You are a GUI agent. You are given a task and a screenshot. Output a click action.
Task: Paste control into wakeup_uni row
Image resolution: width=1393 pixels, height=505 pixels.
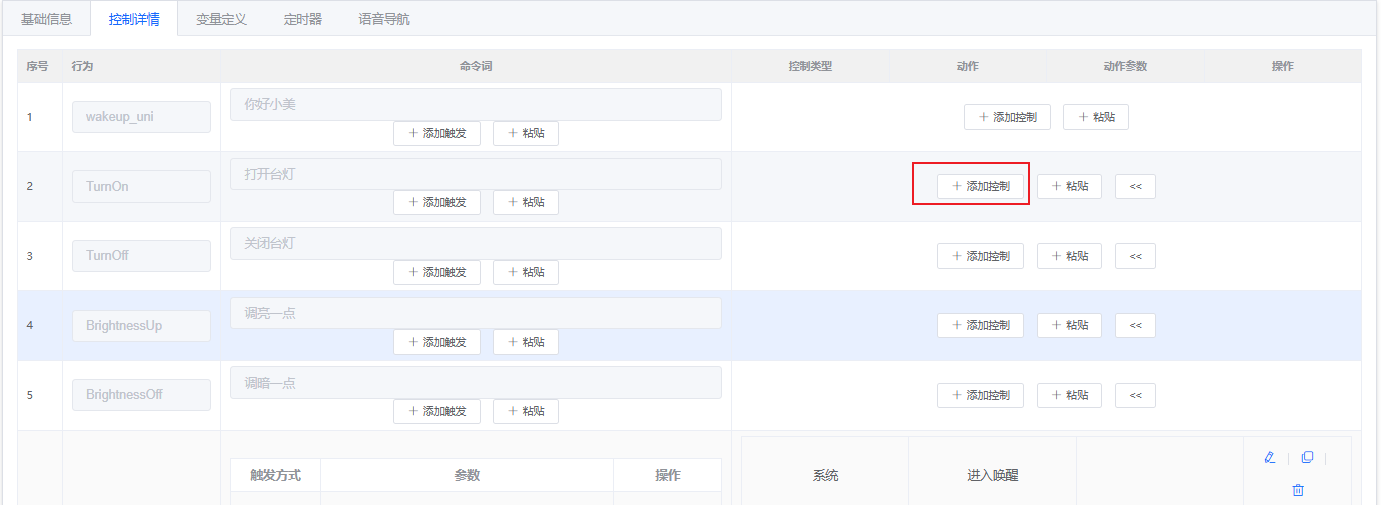click(x=1096, y=117)
